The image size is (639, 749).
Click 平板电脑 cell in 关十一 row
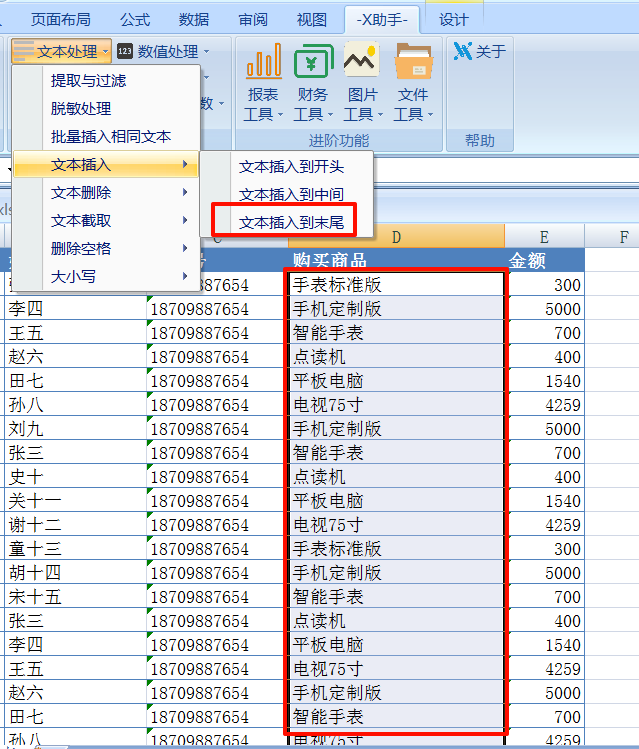click(396, 501)
